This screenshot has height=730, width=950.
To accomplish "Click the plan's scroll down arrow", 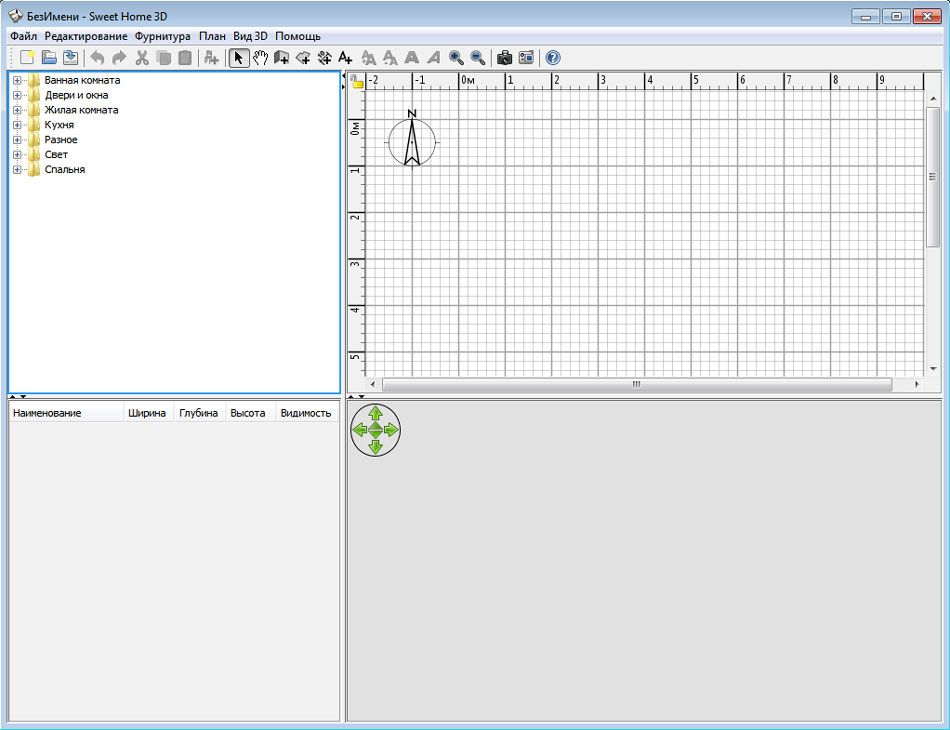I will click(932, 368).
